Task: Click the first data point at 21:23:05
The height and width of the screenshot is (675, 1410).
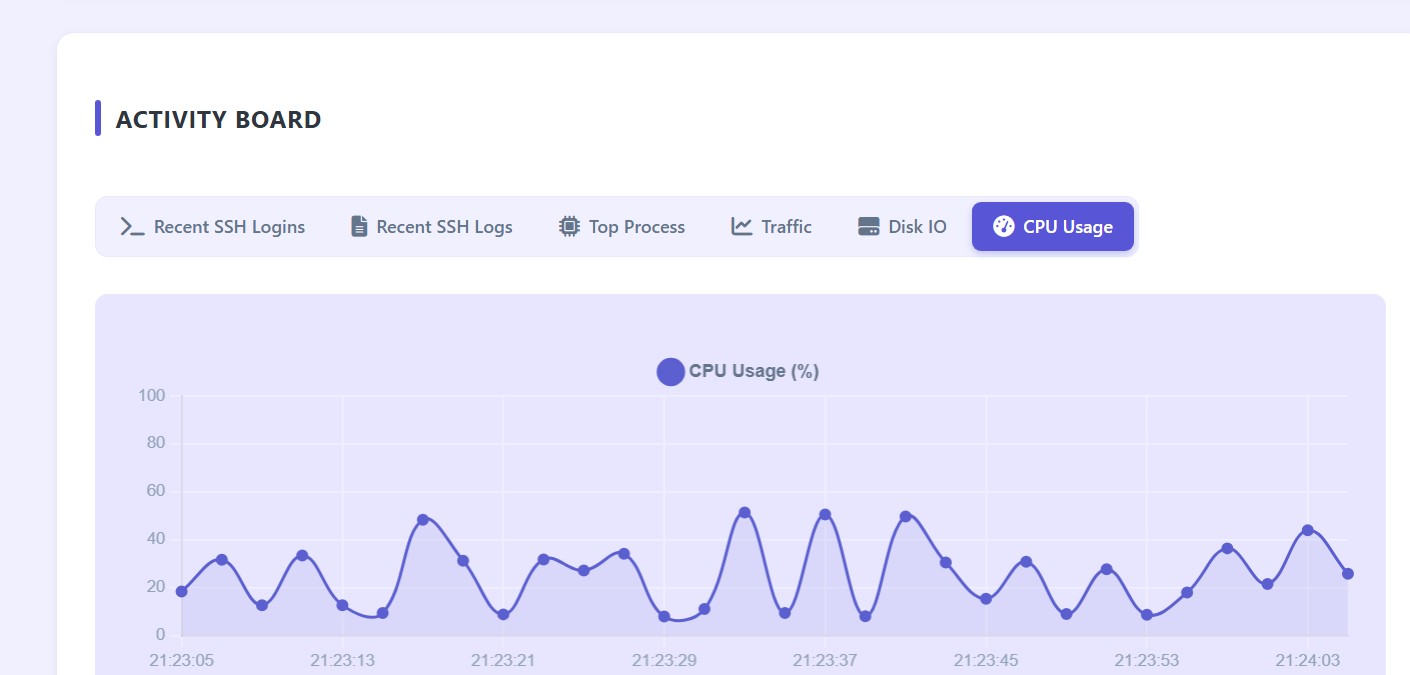Action: click(x=181, y=591)
